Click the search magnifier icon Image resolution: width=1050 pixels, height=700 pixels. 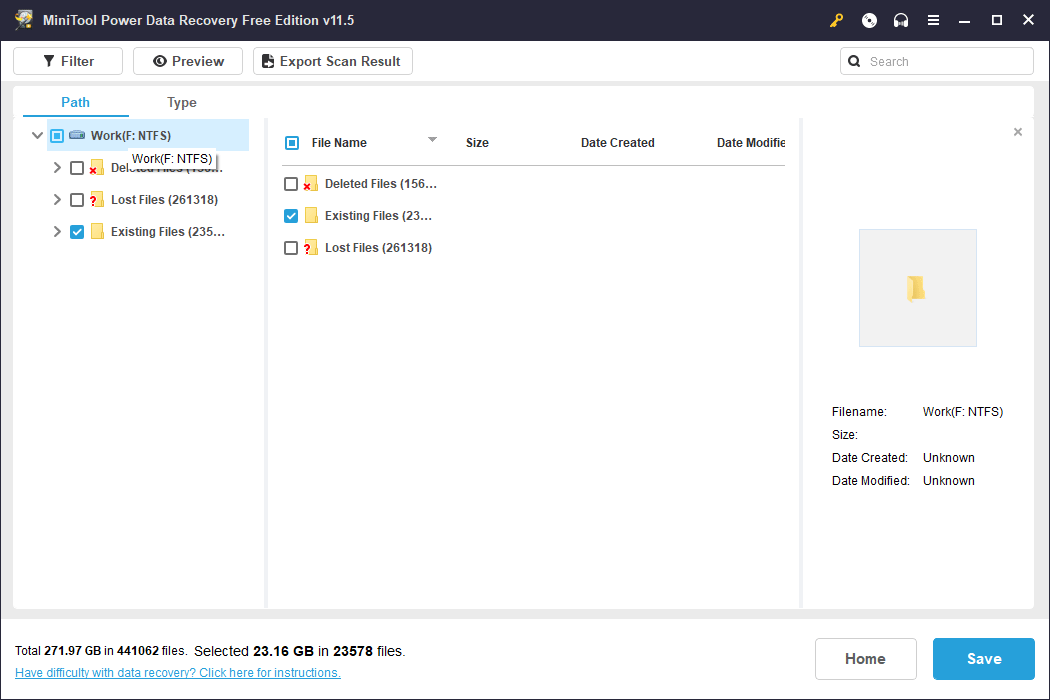[x=854, y=61]
